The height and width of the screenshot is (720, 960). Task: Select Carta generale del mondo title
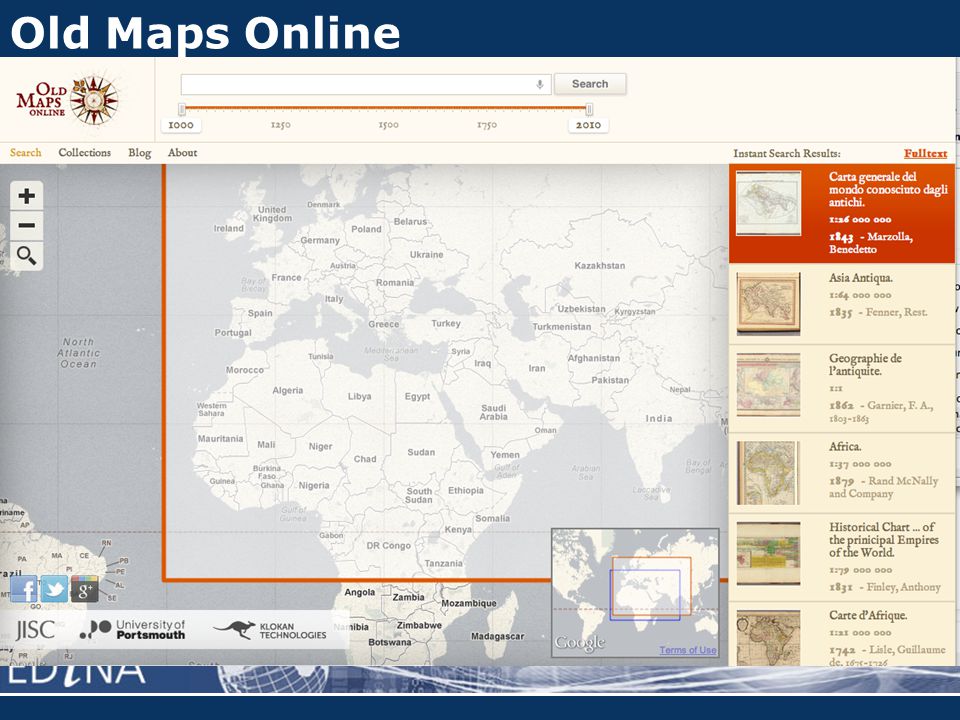888,189
